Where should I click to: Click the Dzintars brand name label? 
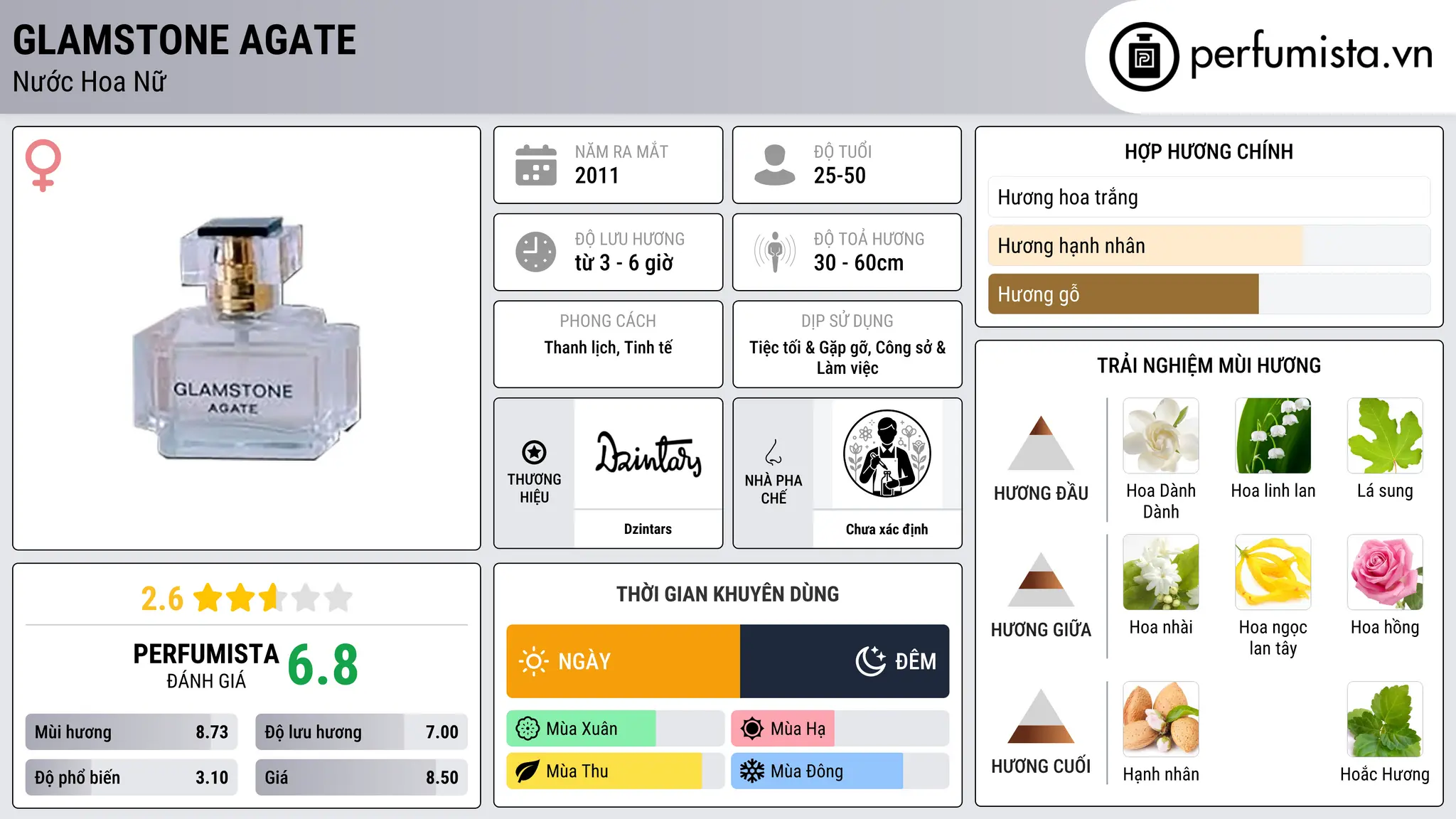point(648,529)
